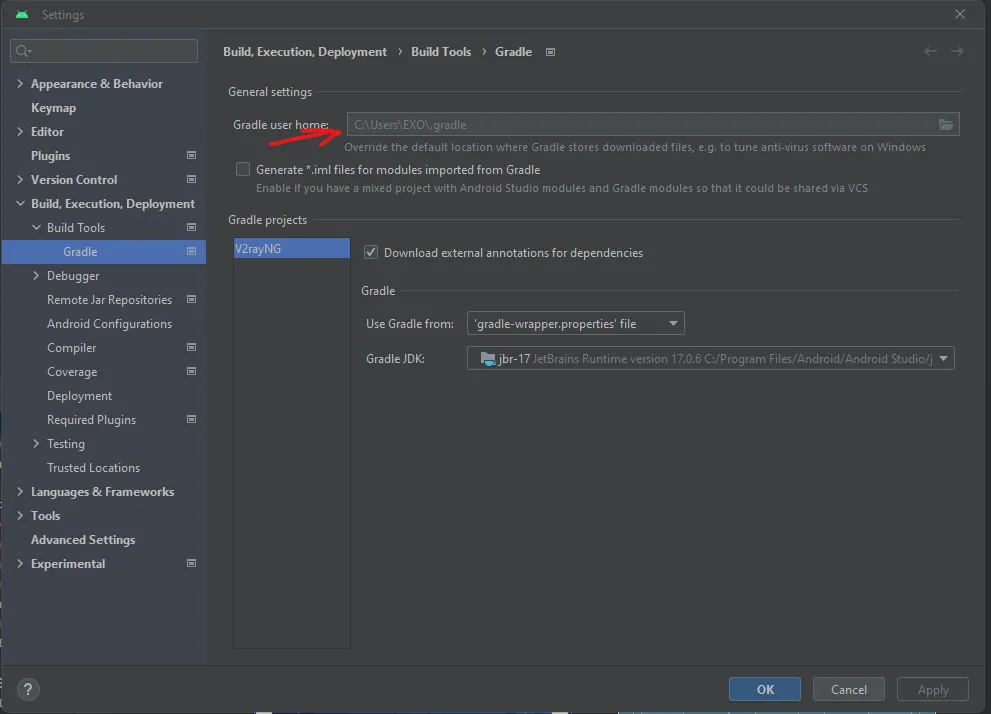The height and width of the screenshot is (714, 991).
Task: Click the project-level icon on Plugins row
Action: [x=192, y=155]
